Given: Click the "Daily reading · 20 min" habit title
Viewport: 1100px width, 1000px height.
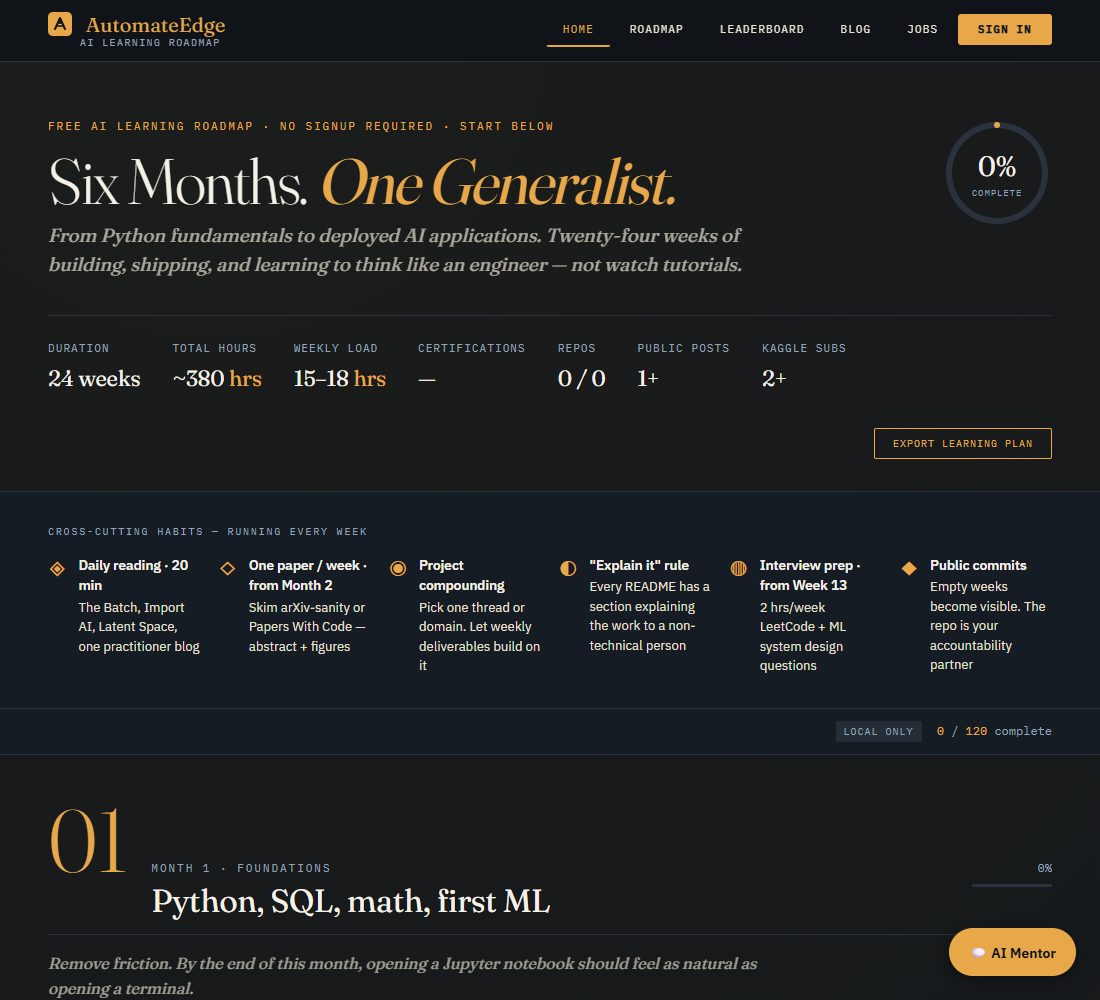Looking at the screenshot, I should tap(133, 575).
